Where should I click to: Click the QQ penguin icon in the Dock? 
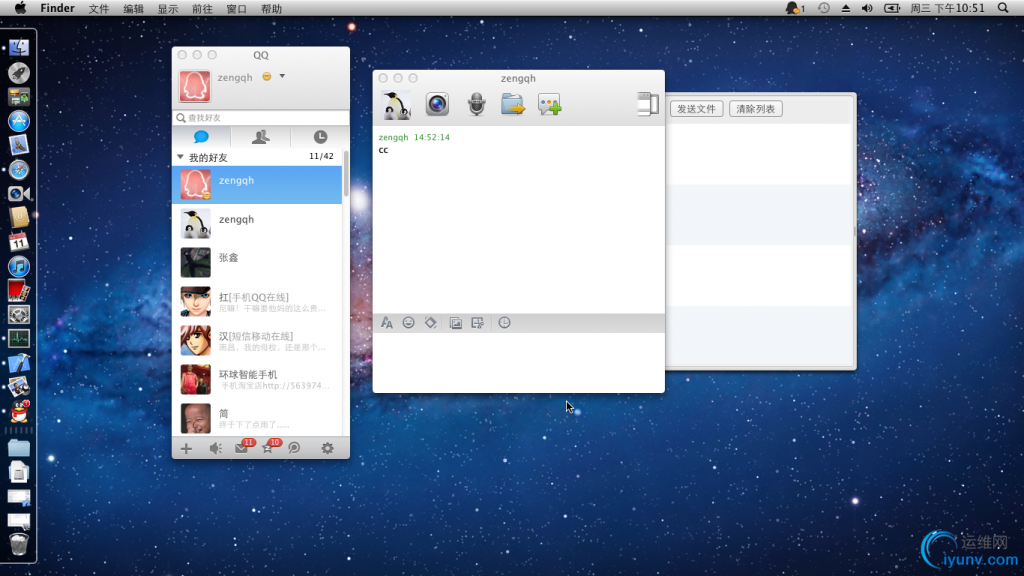tap(20, 411)
